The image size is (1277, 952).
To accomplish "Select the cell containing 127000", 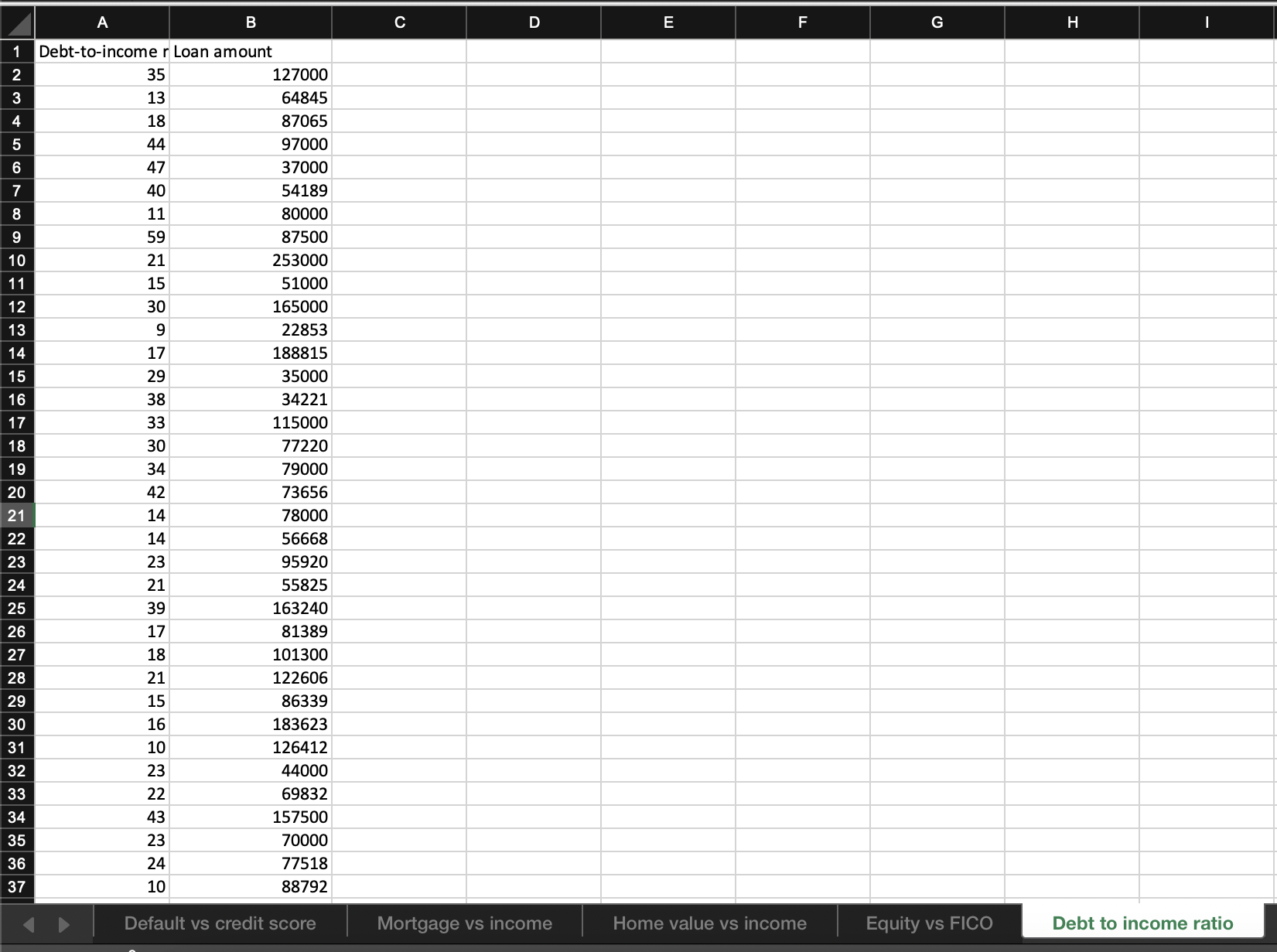I will click(x=251, y=74).
